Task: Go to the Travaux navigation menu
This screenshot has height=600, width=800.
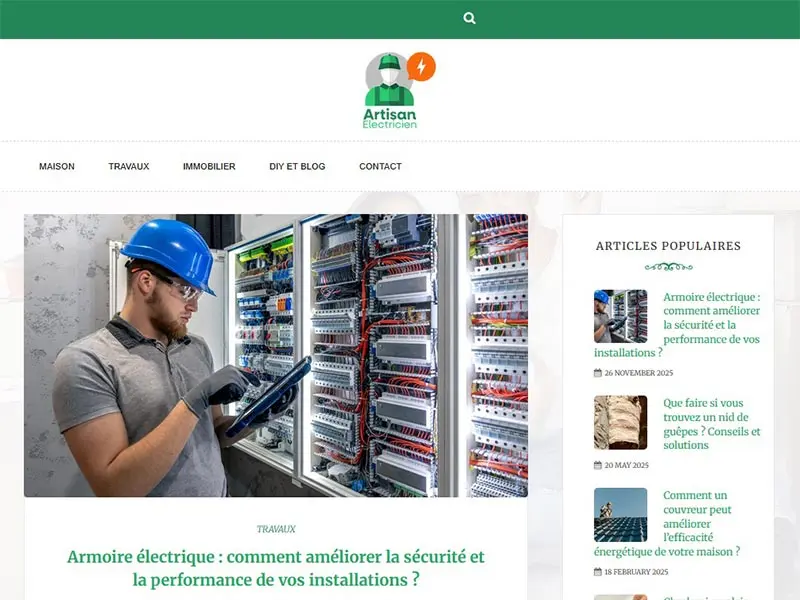Action: [129, 166]
